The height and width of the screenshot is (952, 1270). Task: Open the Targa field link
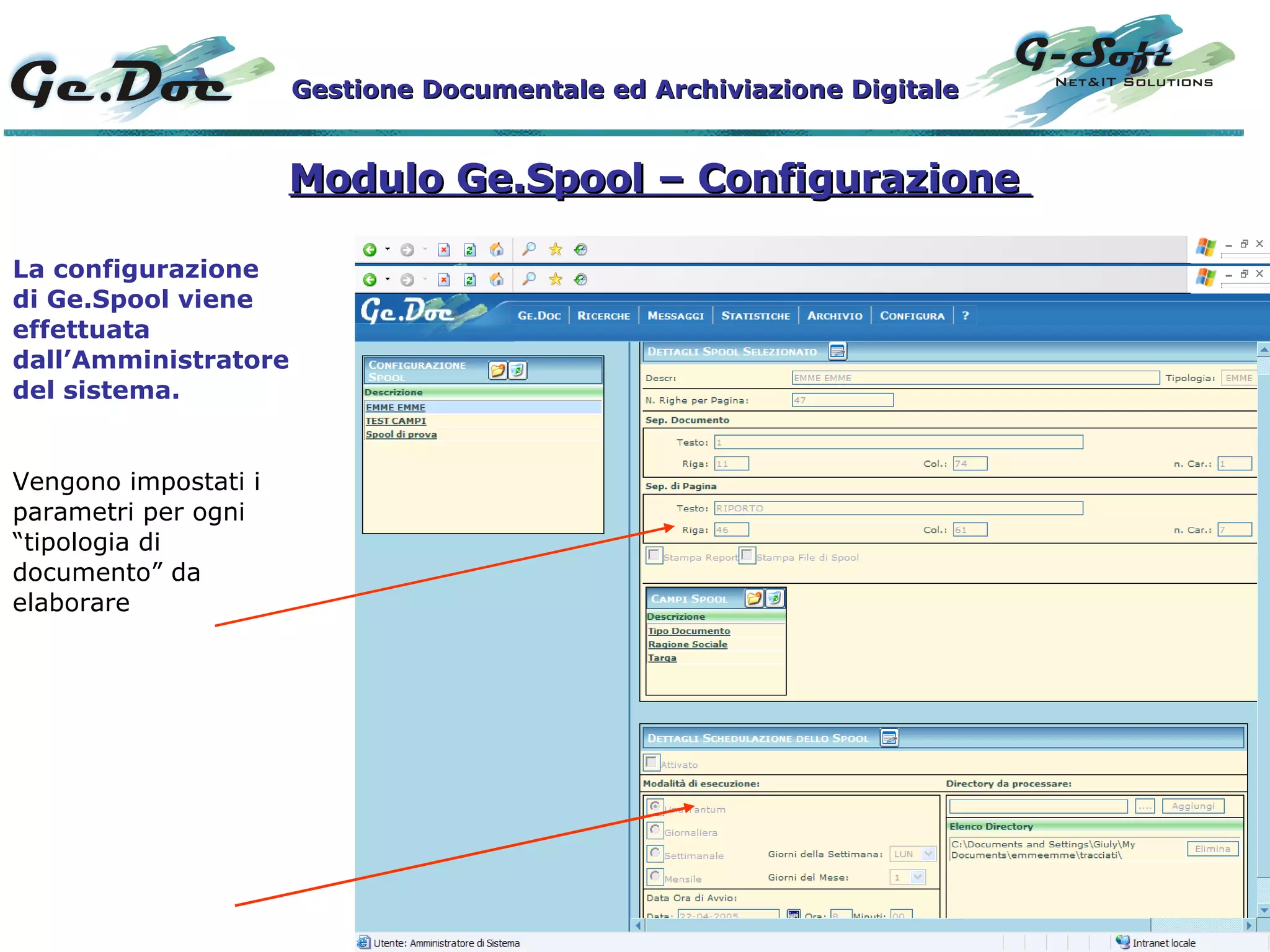(662, 658)
